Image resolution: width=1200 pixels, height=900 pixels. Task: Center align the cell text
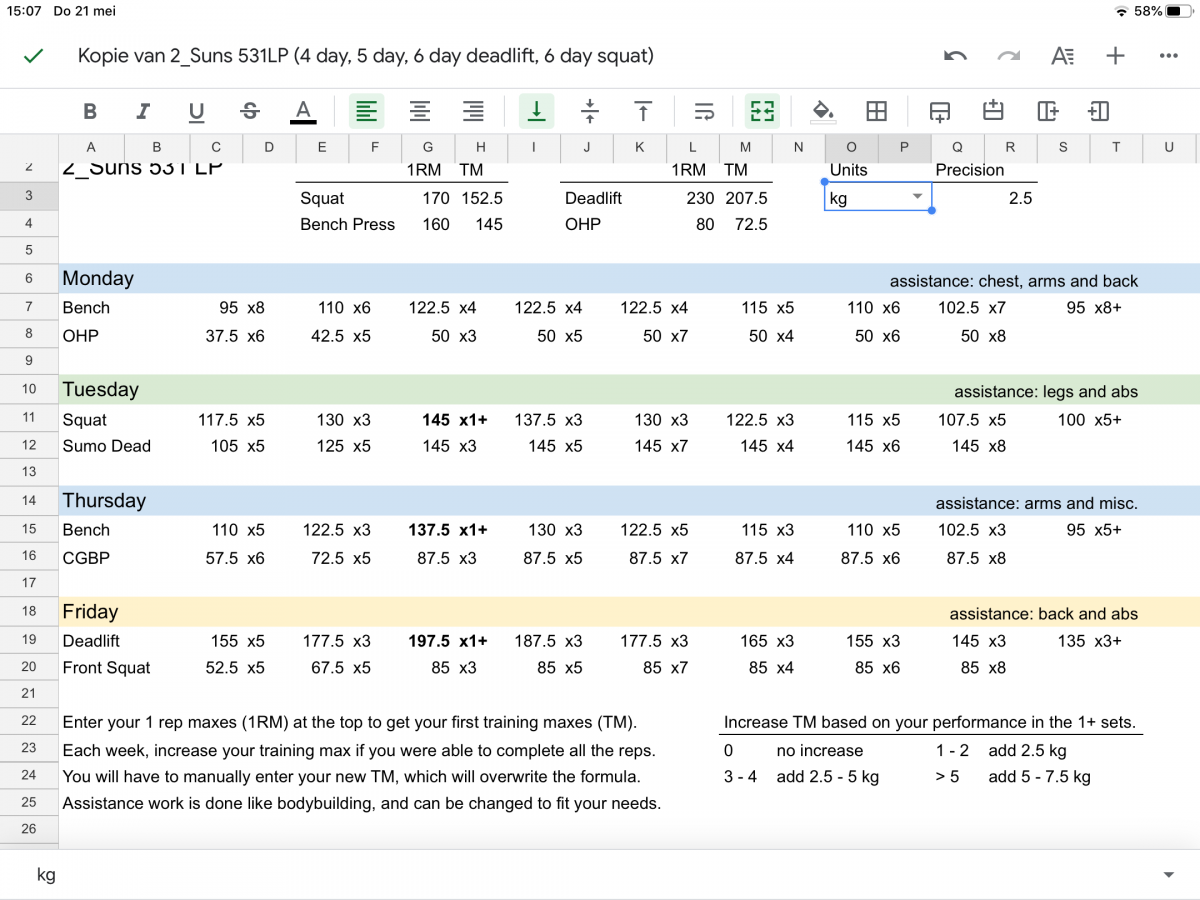click(420, 111)
